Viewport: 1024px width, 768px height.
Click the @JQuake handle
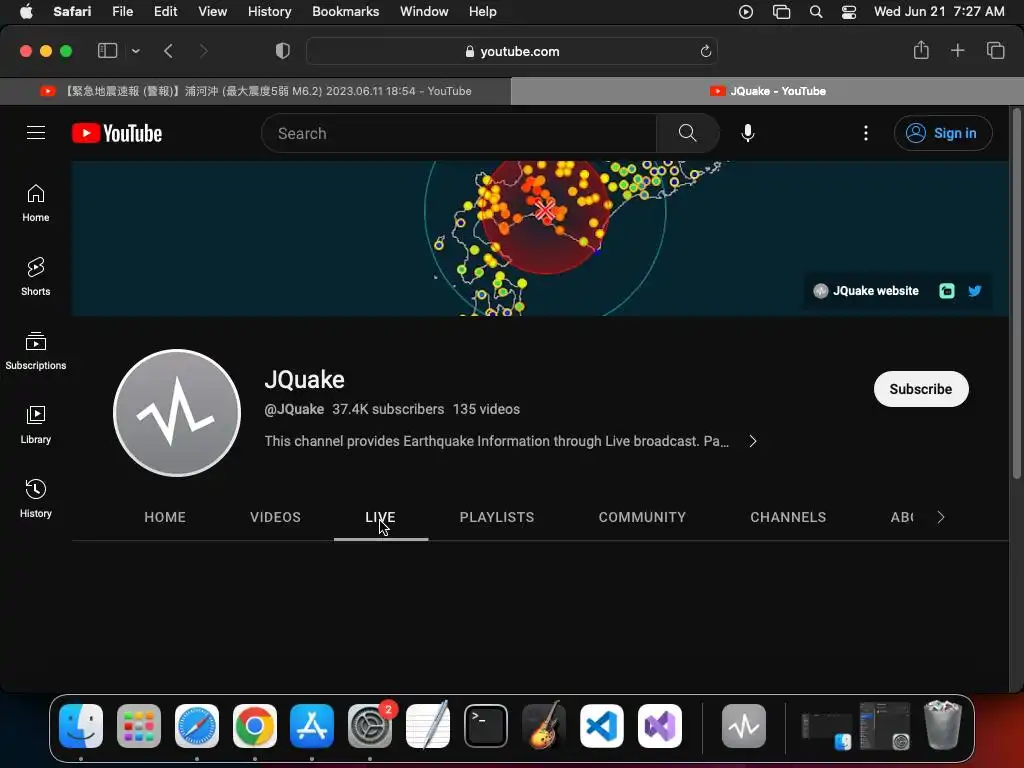pos(294,409)
